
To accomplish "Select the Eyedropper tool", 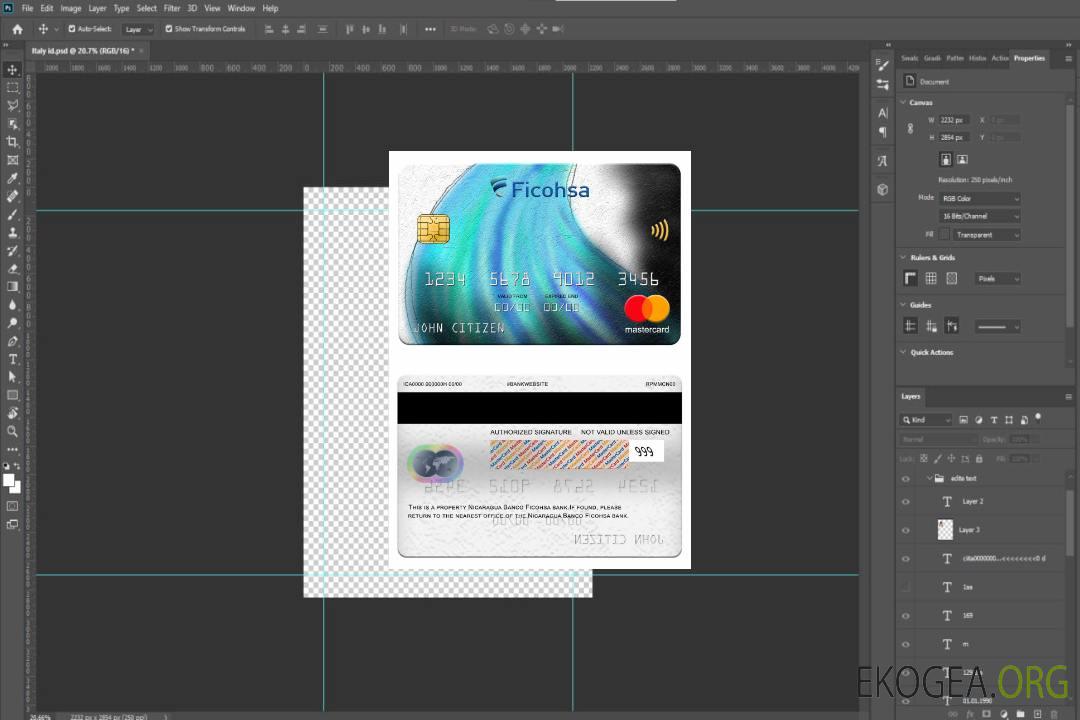I will click(x=12, y=178).
